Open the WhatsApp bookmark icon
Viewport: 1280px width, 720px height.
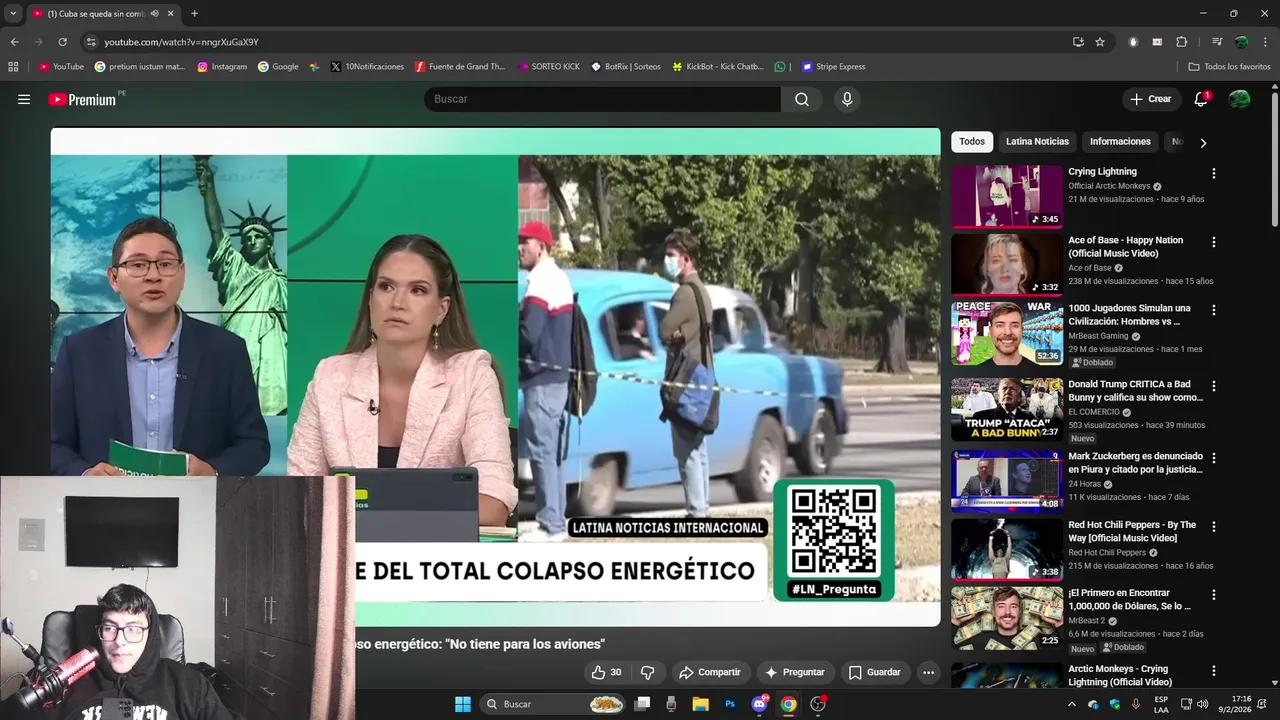coord(780,67)
